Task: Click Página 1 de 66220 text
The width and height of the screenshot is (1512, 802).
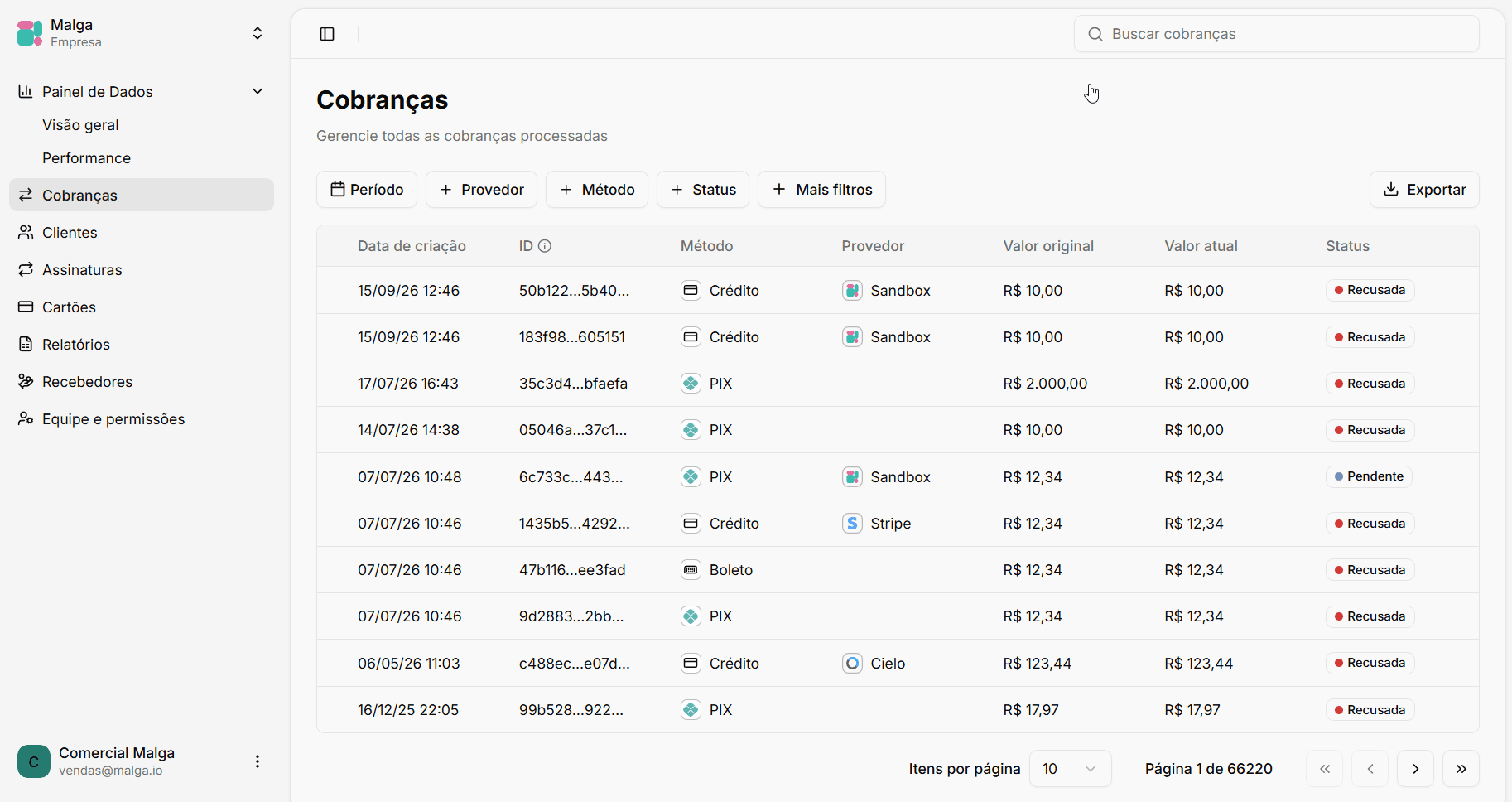Action: (x=1209, y=769)
